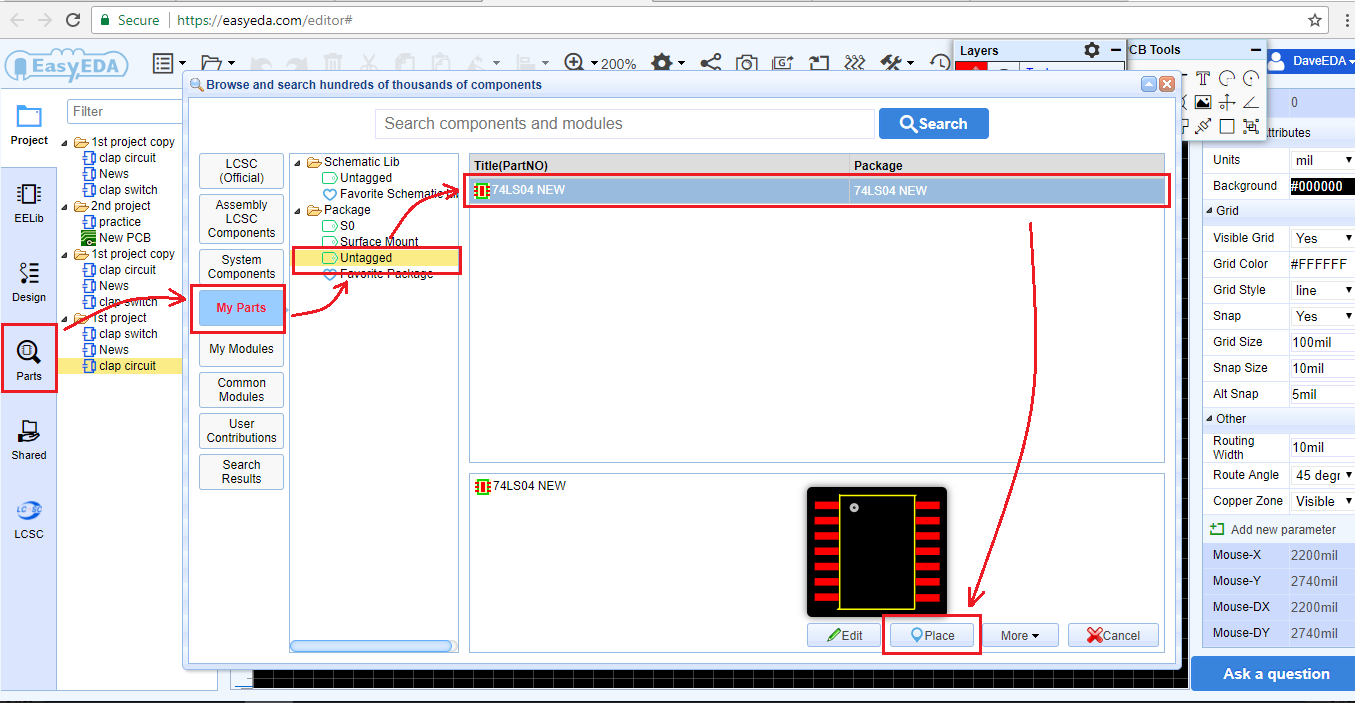Click the project Filter input field
The width and height of the screenshot is (1355, 703).
click(125, 111)
